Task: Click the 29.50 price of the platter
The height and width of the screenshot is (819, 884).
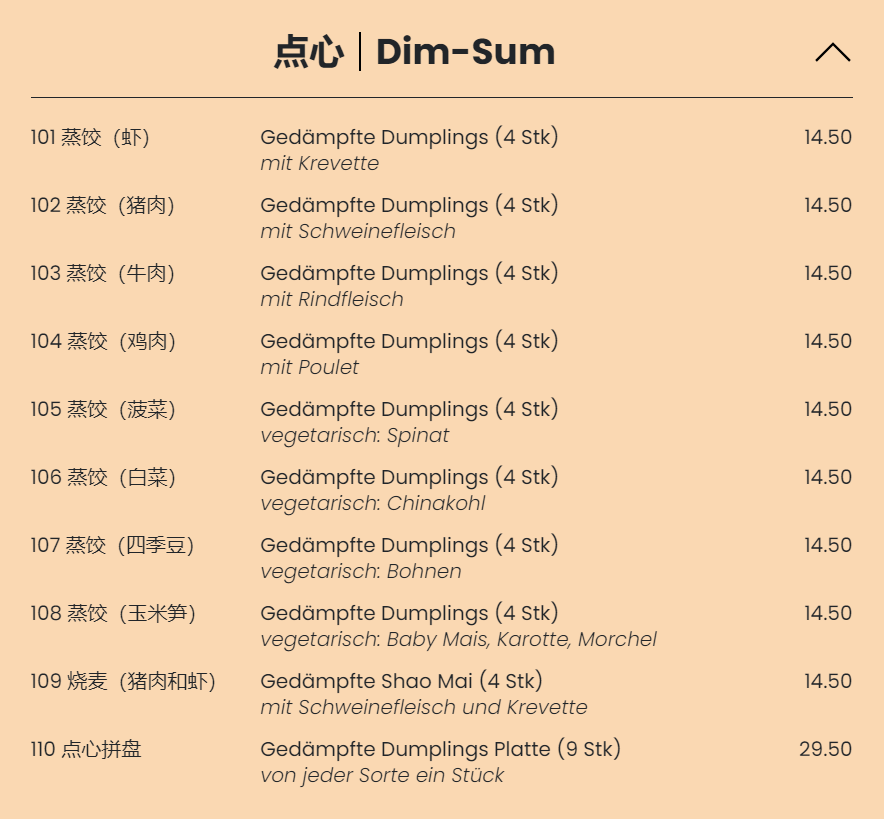Action: [825, 750]
